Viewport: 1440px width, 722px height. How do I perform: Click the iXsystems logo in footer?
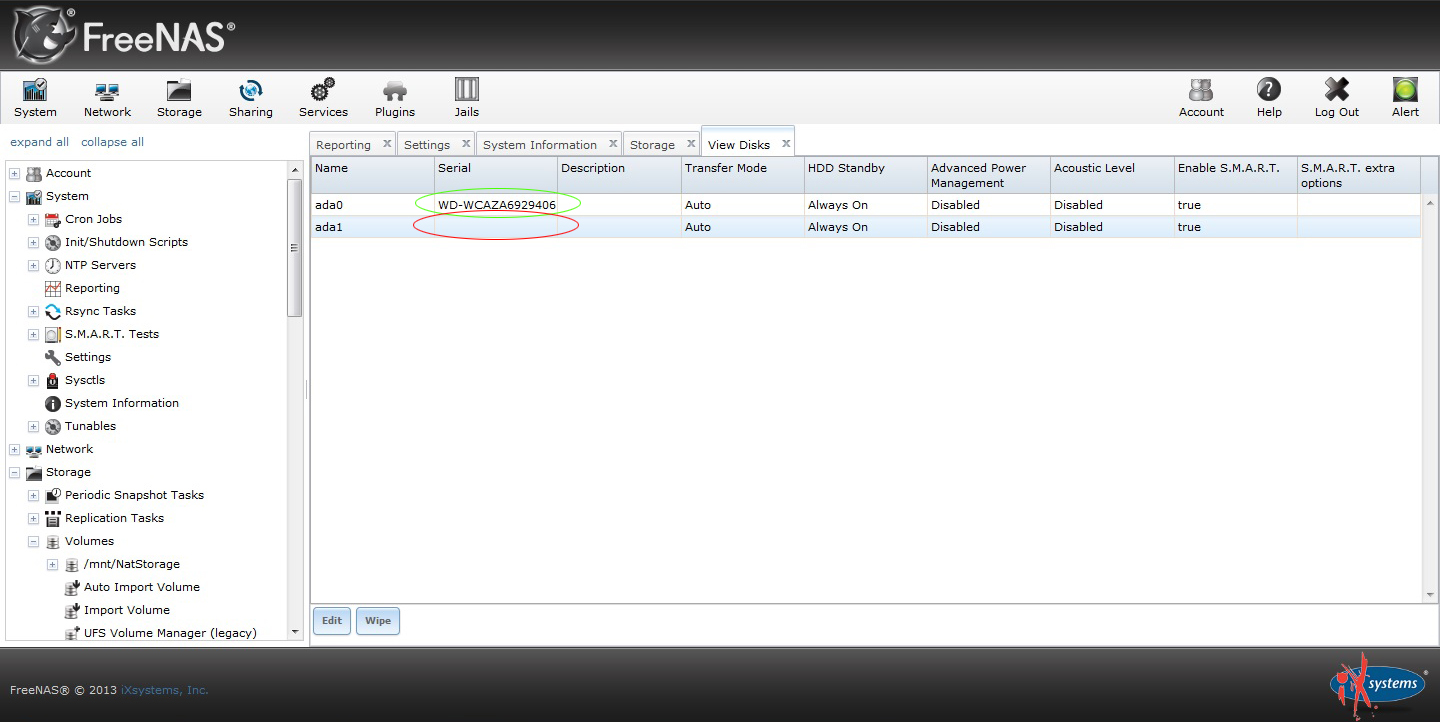[x=1378, y=685]
